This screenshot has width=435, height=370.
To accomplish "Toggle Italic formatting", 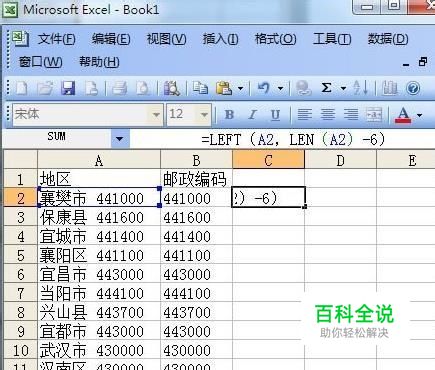I will [x=252, y=115].
